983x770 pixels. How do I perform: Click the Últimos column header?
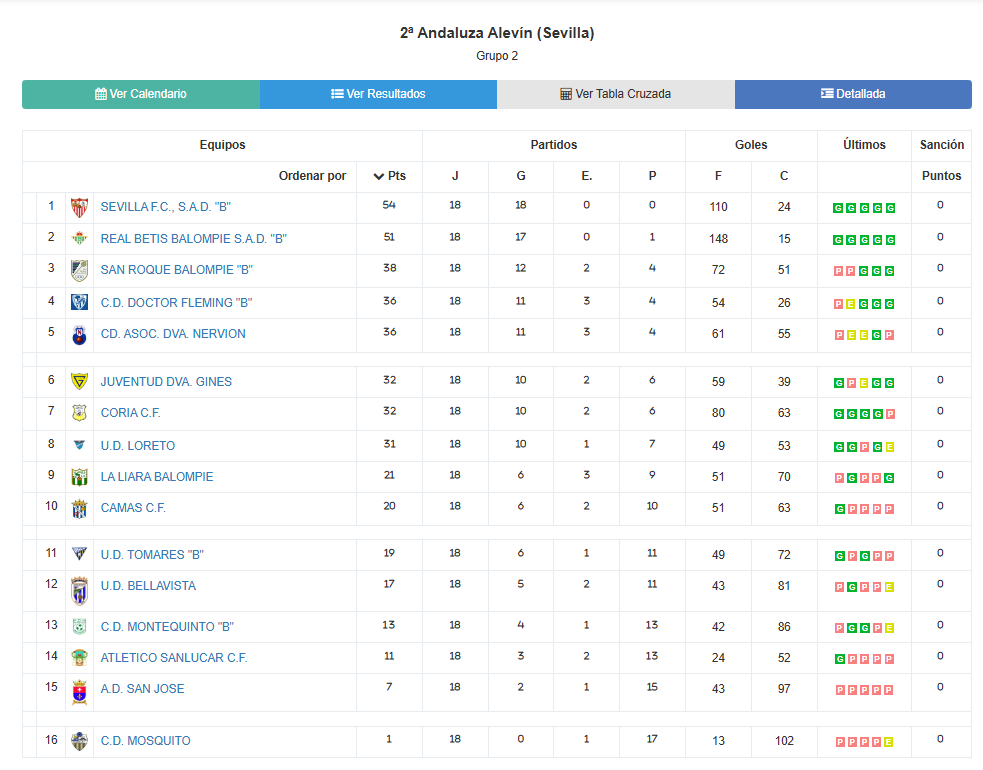[x=865, y=145]
